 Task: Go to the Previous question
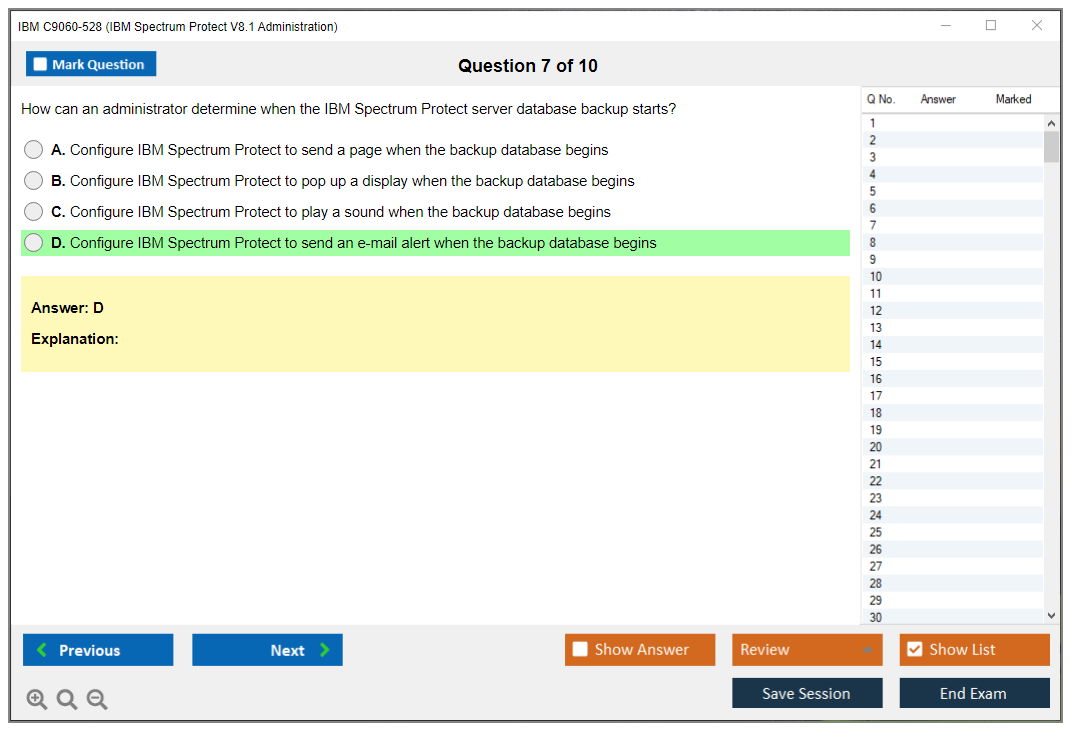tap(98, 650)
